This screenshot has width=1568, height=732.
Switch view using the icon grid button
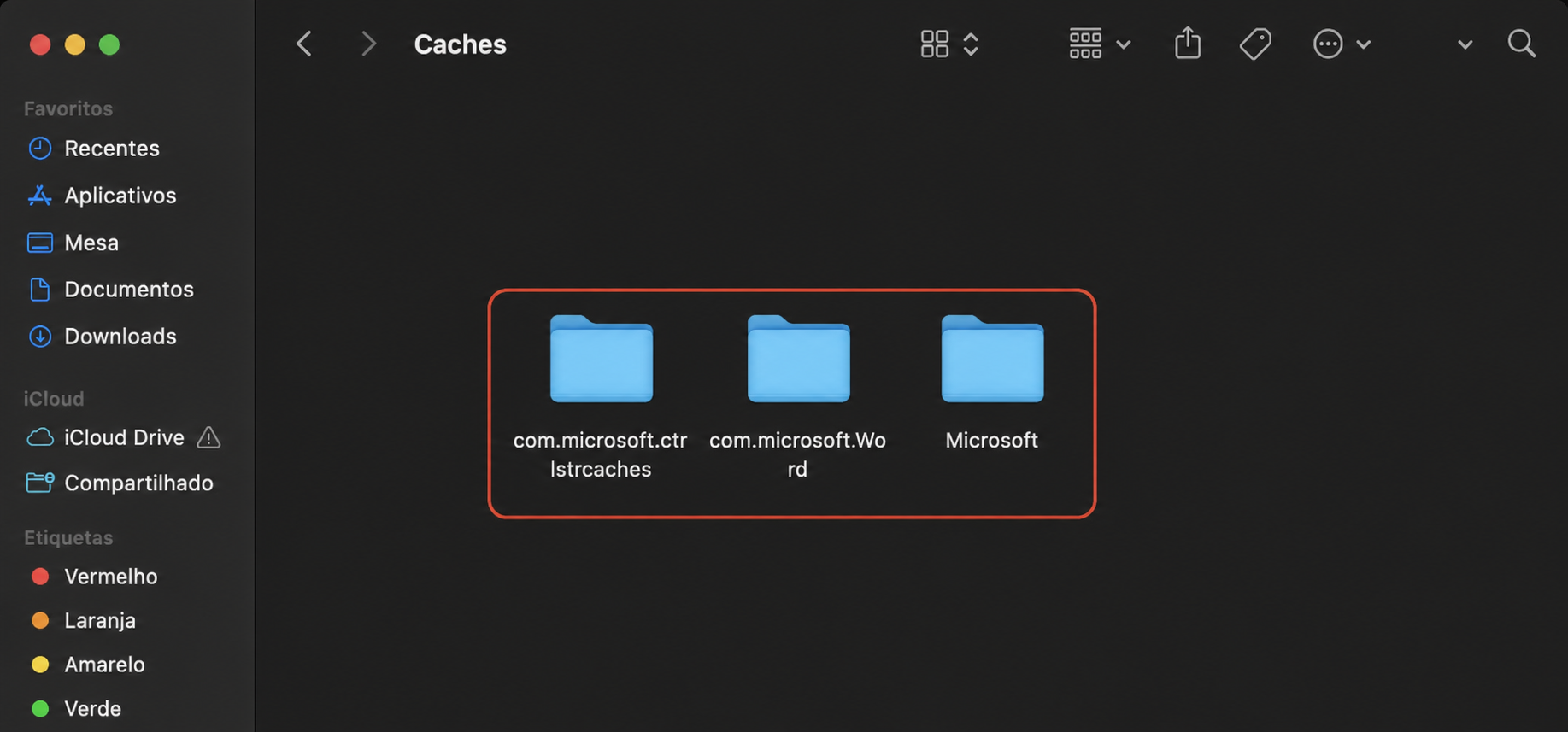click(x=934, y=44)
